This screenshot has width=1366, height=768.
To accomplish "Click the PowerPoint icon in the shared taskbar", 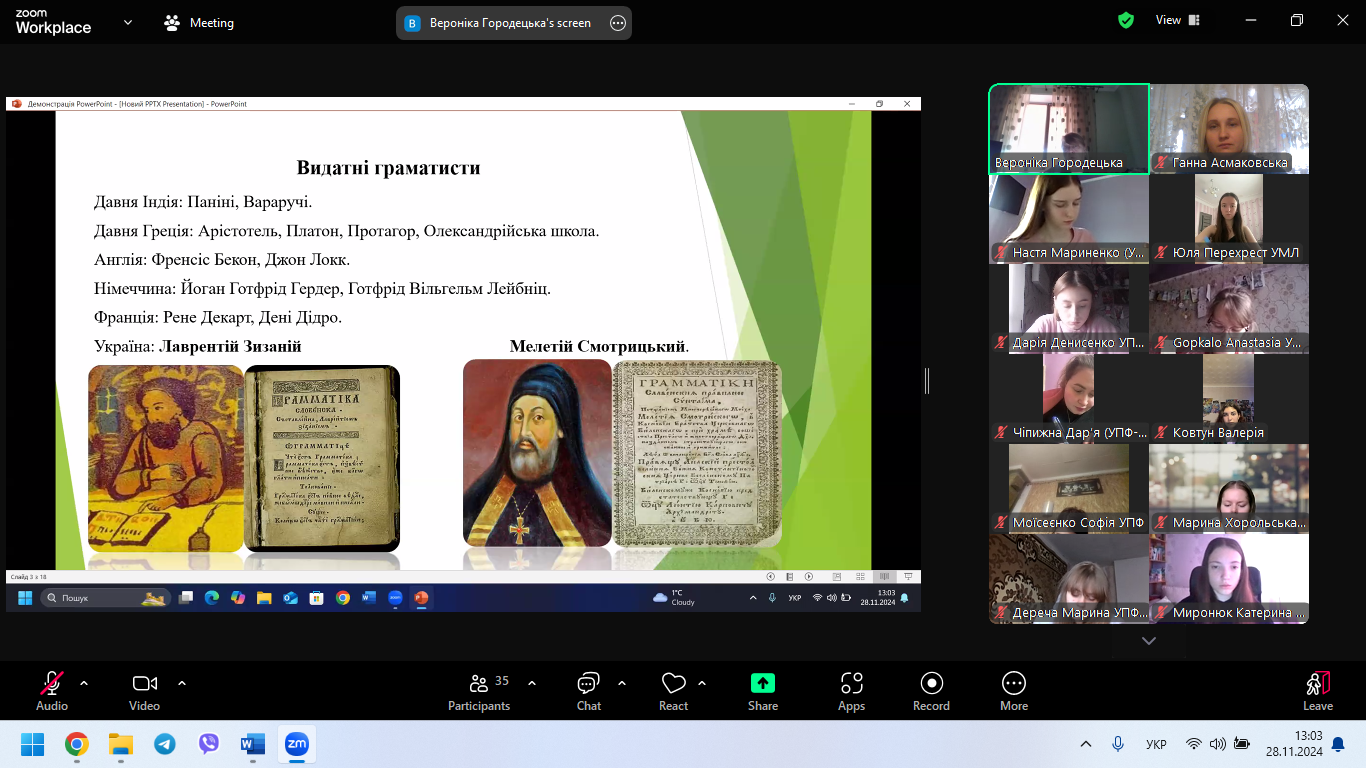I will tap(421, 598).
